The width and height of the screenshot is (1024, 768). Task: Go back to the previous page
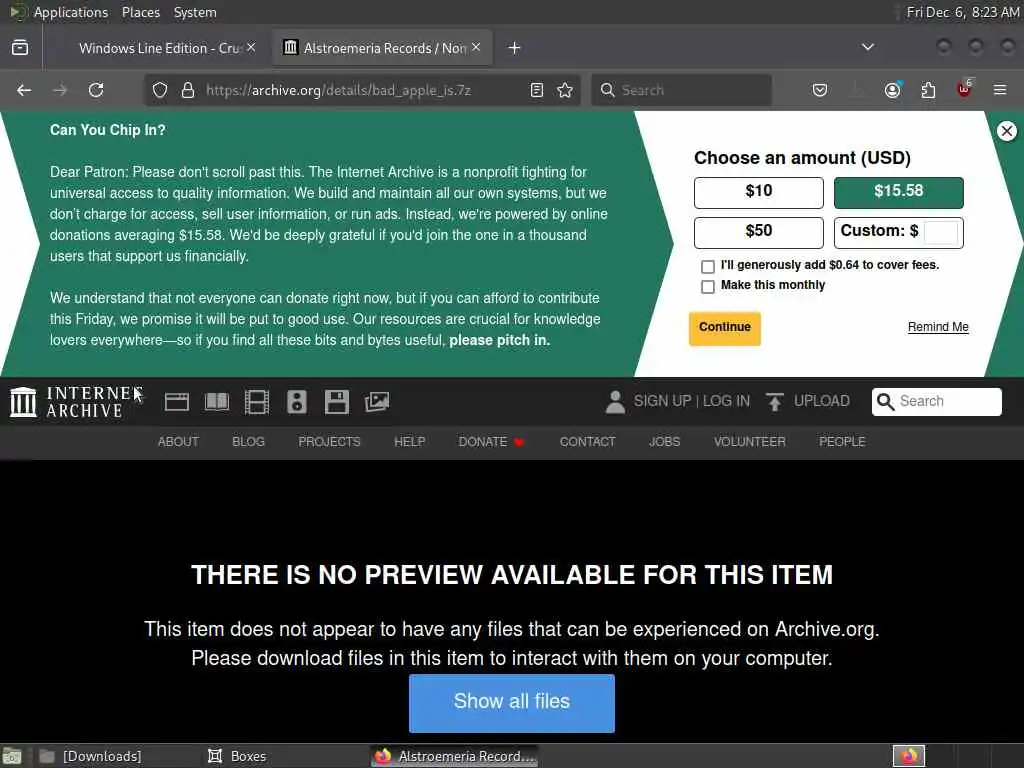pos(24,90)
